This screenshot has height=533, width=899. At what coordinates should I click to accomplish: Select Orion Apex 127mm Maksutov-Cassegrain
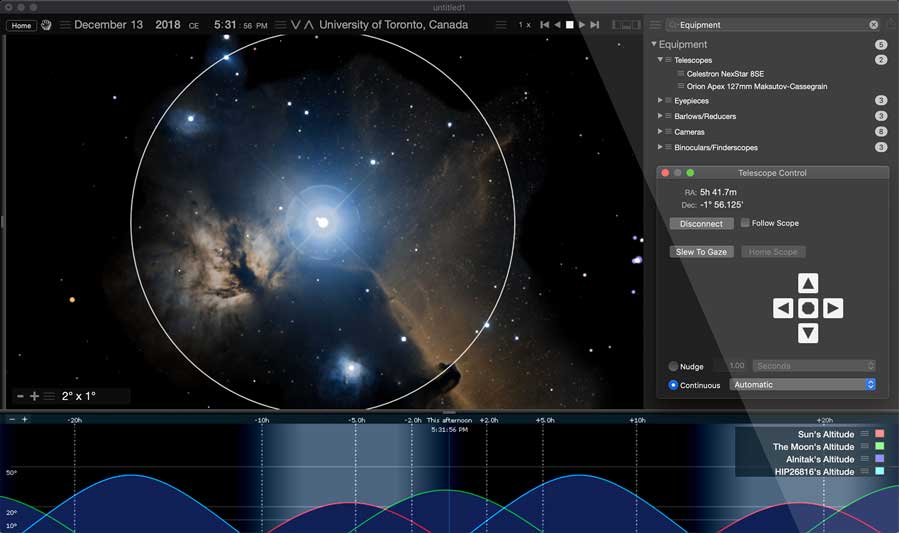point(756,87)
